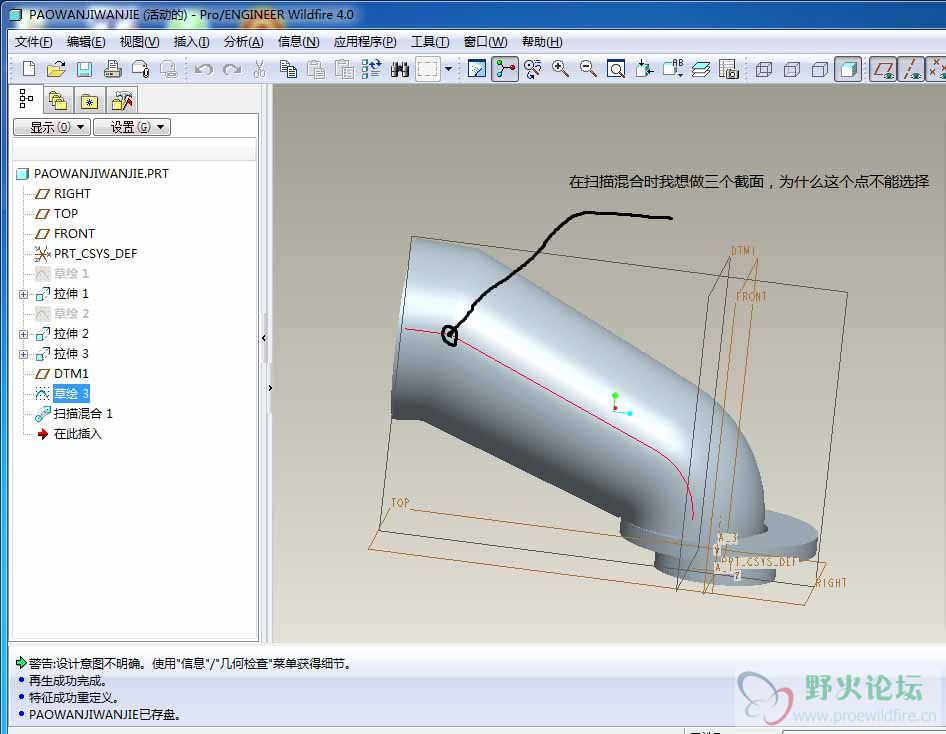This screenshot has width=946, height=734.
Task: Click the Orient mode icon
Action: pyautogui.click(x=532, y=69)
